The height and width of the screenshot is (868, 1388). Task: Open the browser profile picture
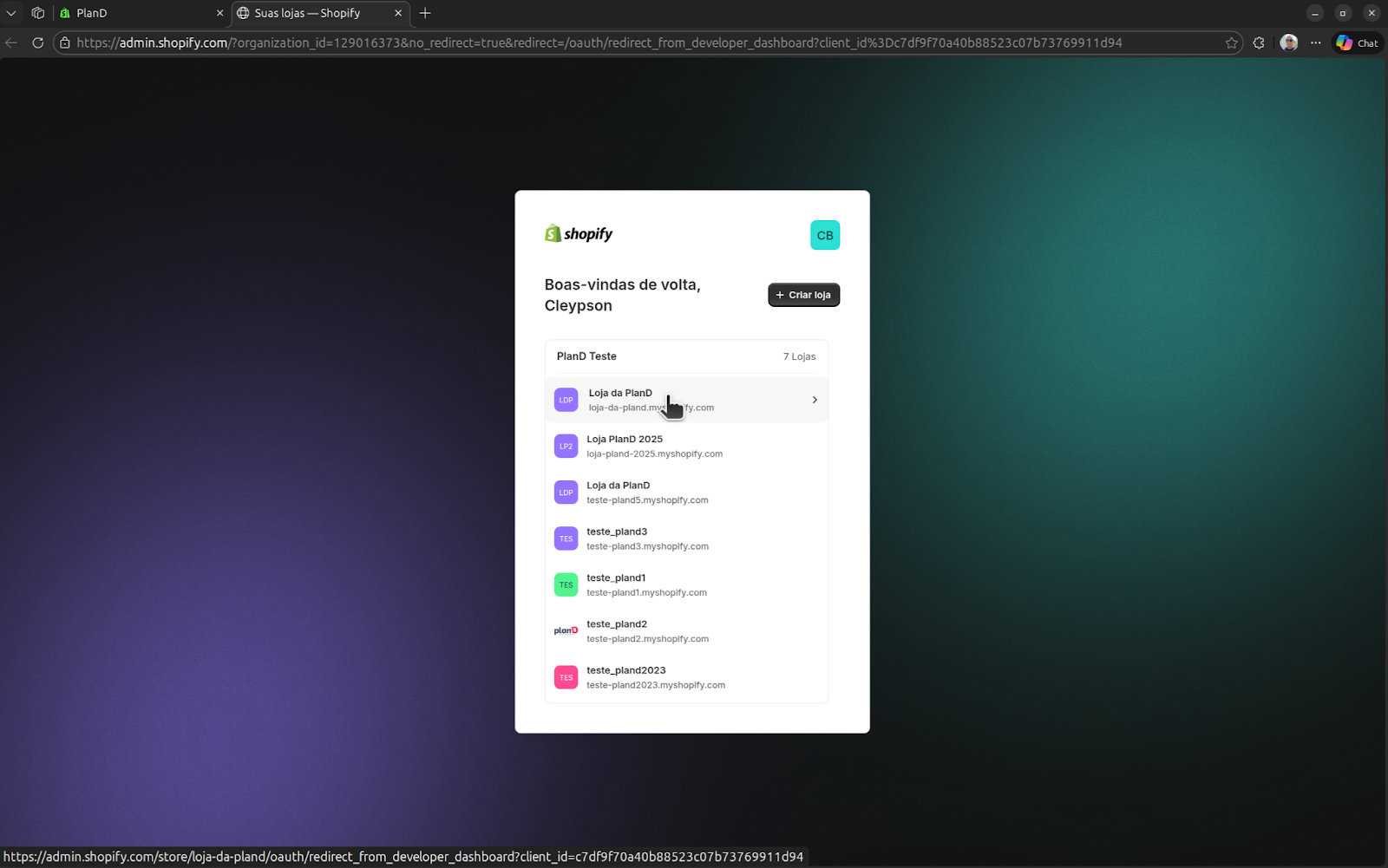(1289, 42)
